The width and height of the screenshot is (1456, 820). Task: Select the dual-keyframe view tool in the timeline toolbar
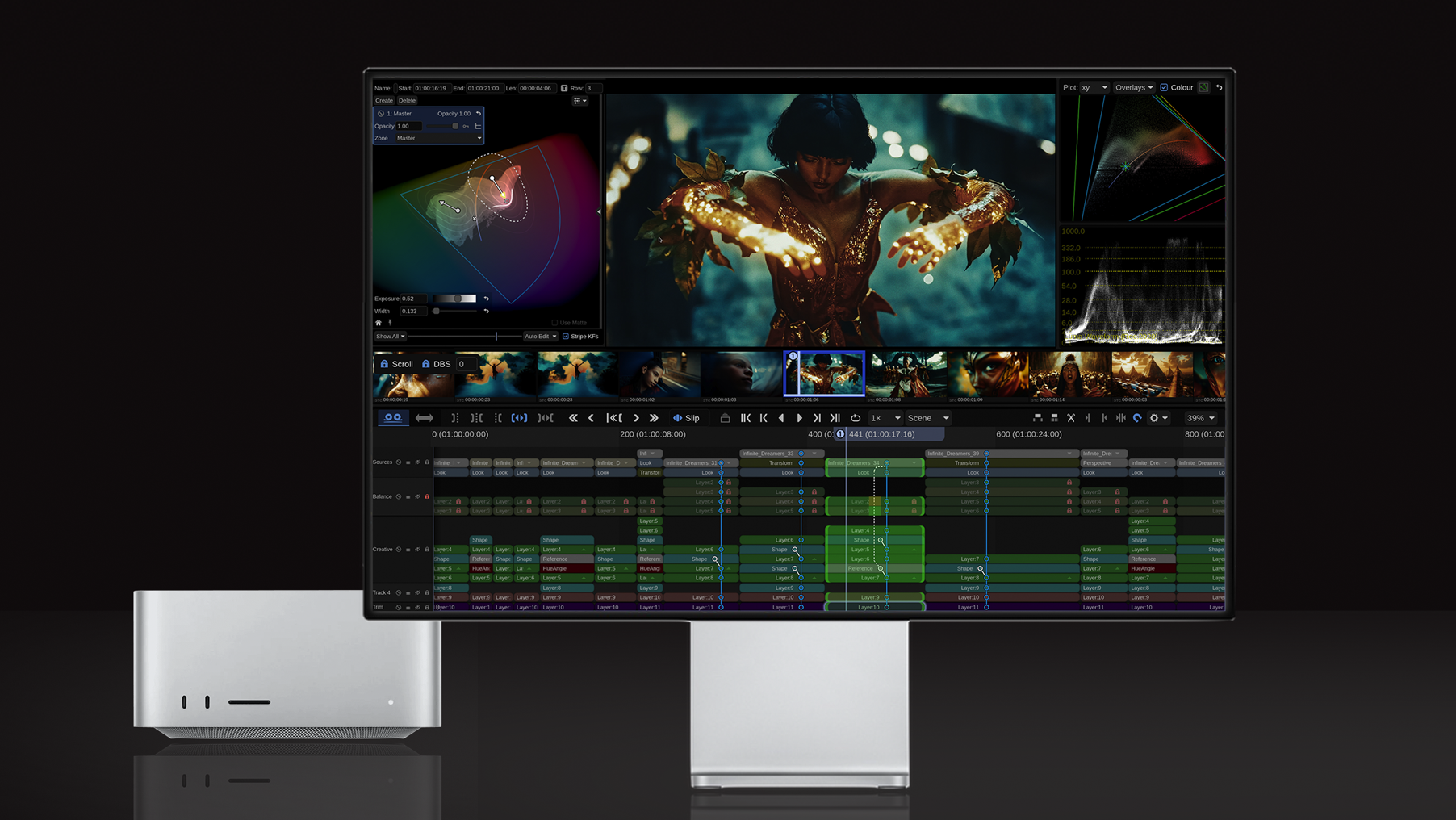393,418
